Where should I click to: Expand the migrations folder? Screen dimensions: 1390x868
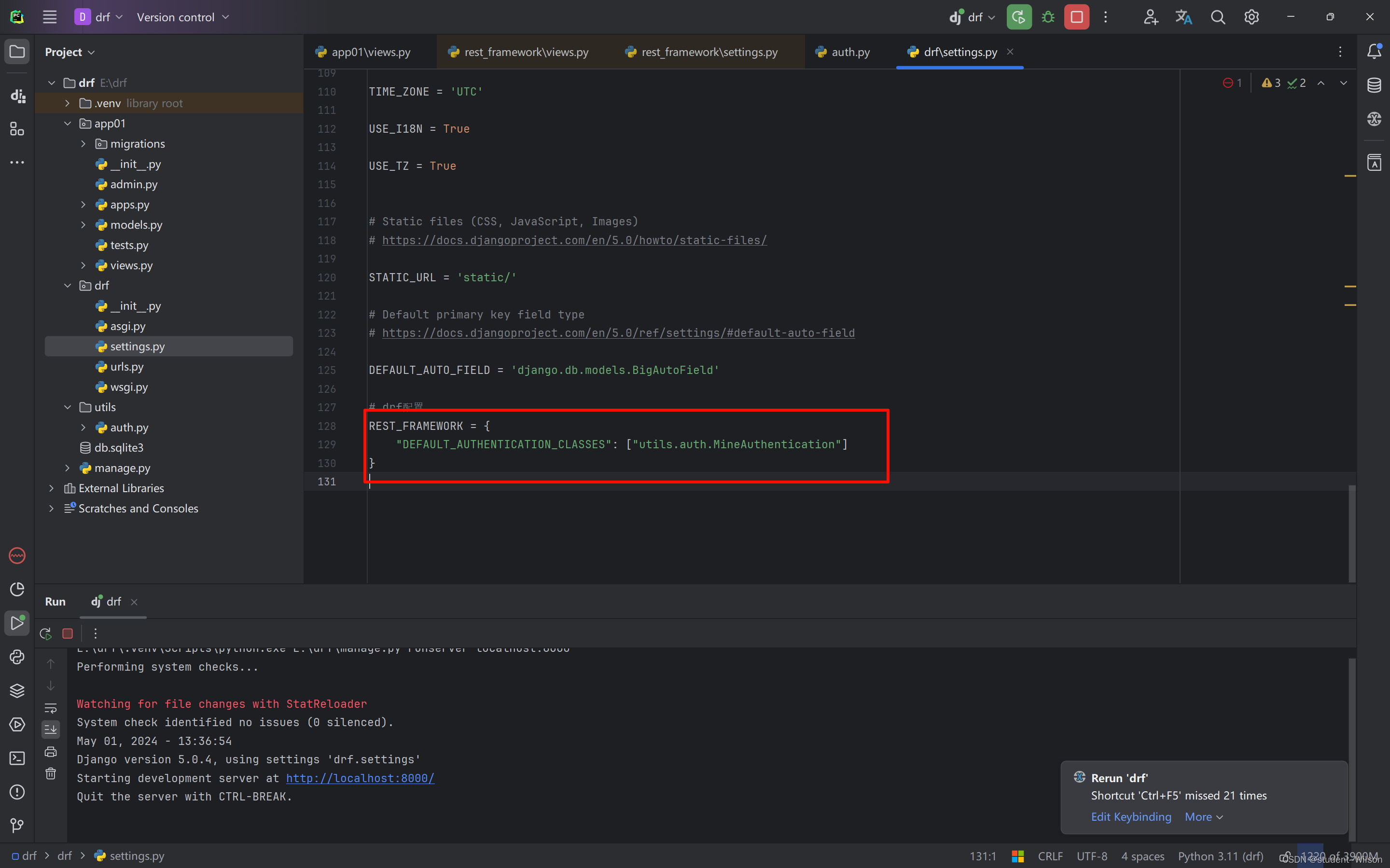[x=83, y=143]
